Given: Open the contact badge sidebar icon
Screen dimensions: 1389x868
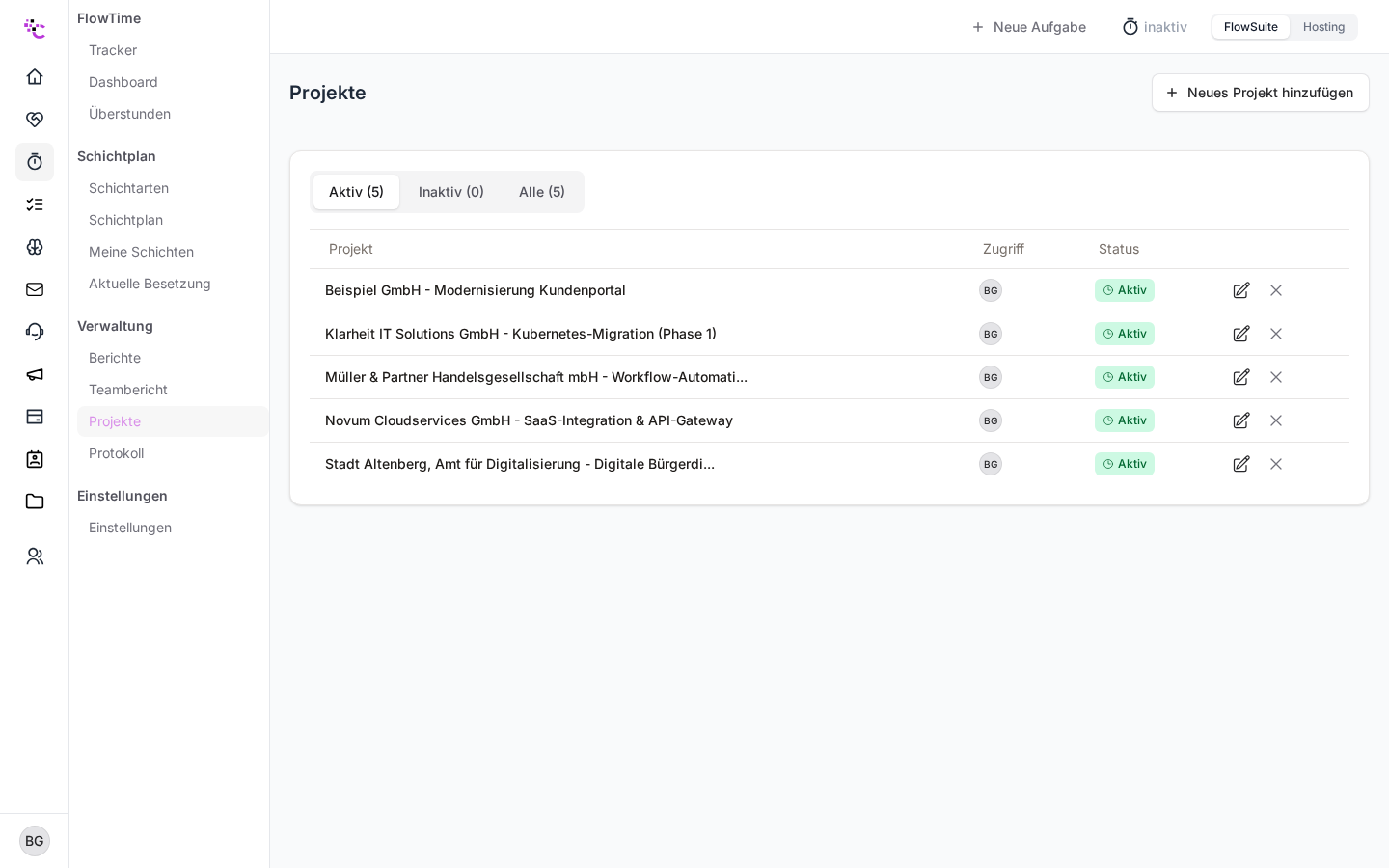Looking at the screenshot, I should [35, 459].
